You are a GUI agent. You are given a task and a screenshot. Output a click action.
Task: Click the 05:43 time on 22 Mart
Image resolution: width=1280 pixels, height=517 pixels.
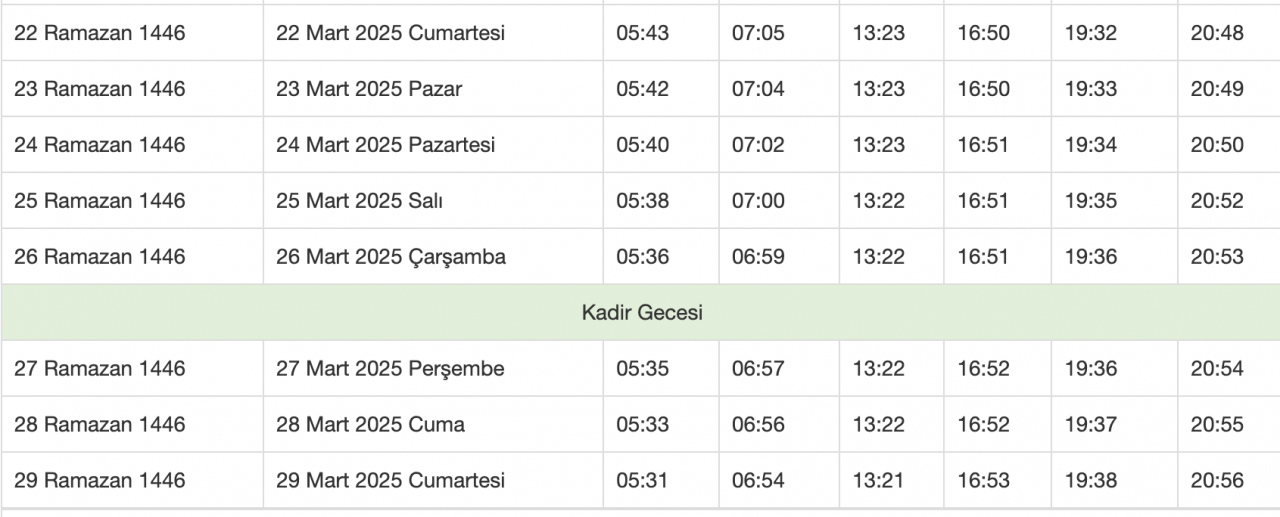[642, 33]
